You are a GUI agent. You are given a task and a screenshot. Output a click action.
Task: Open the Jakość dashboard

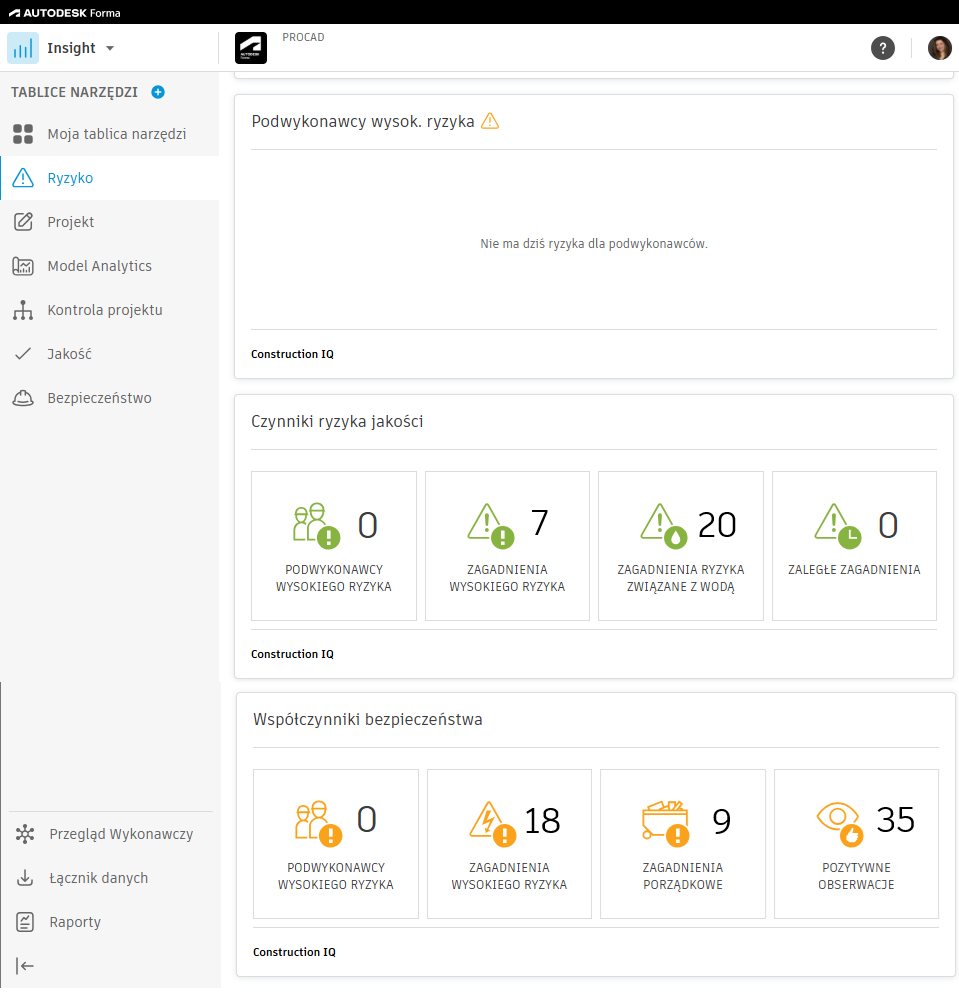pos(110,354)
